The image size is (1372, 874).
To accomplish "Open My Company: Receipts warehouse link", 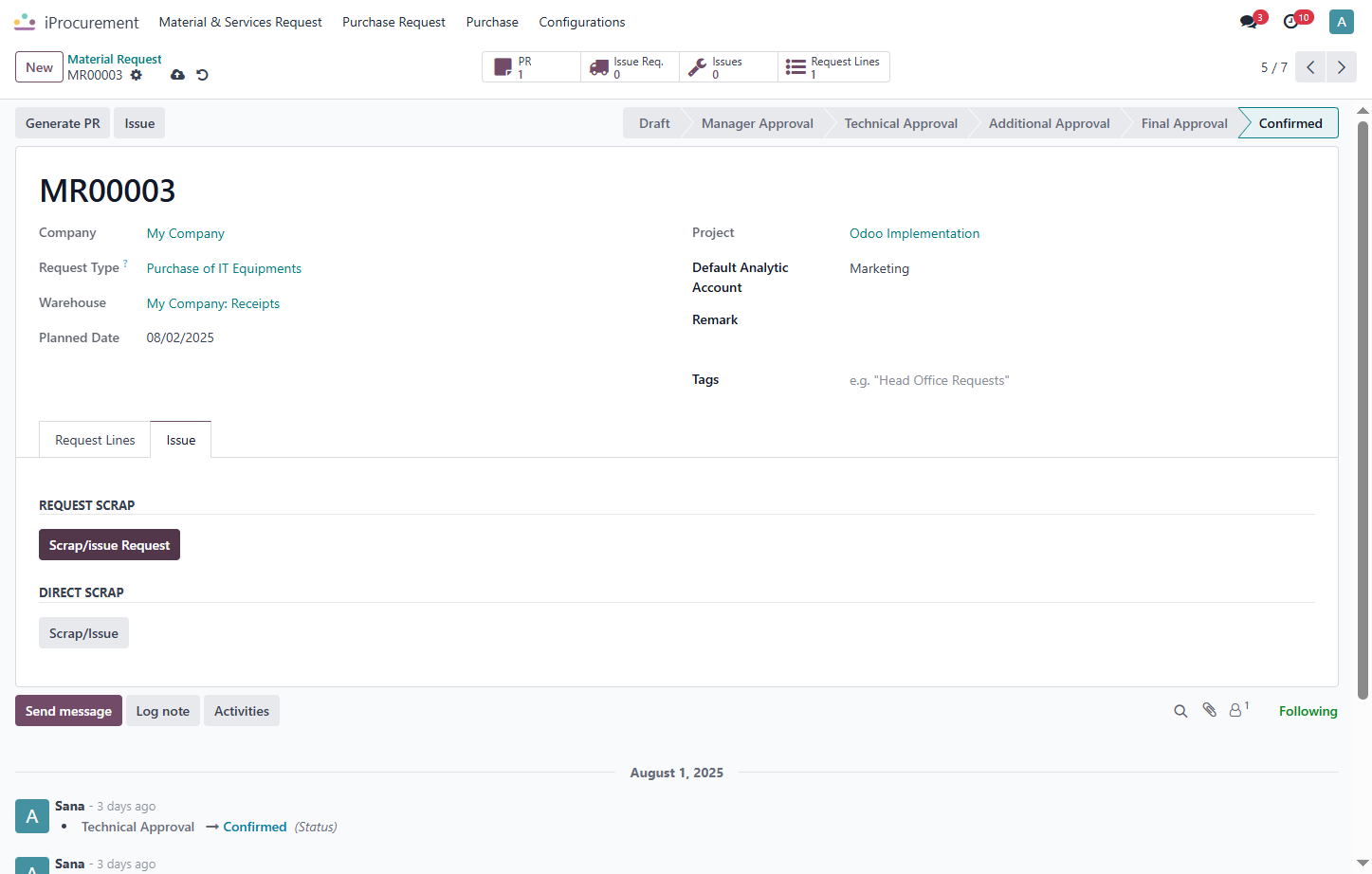I will (x=213, y=303).
